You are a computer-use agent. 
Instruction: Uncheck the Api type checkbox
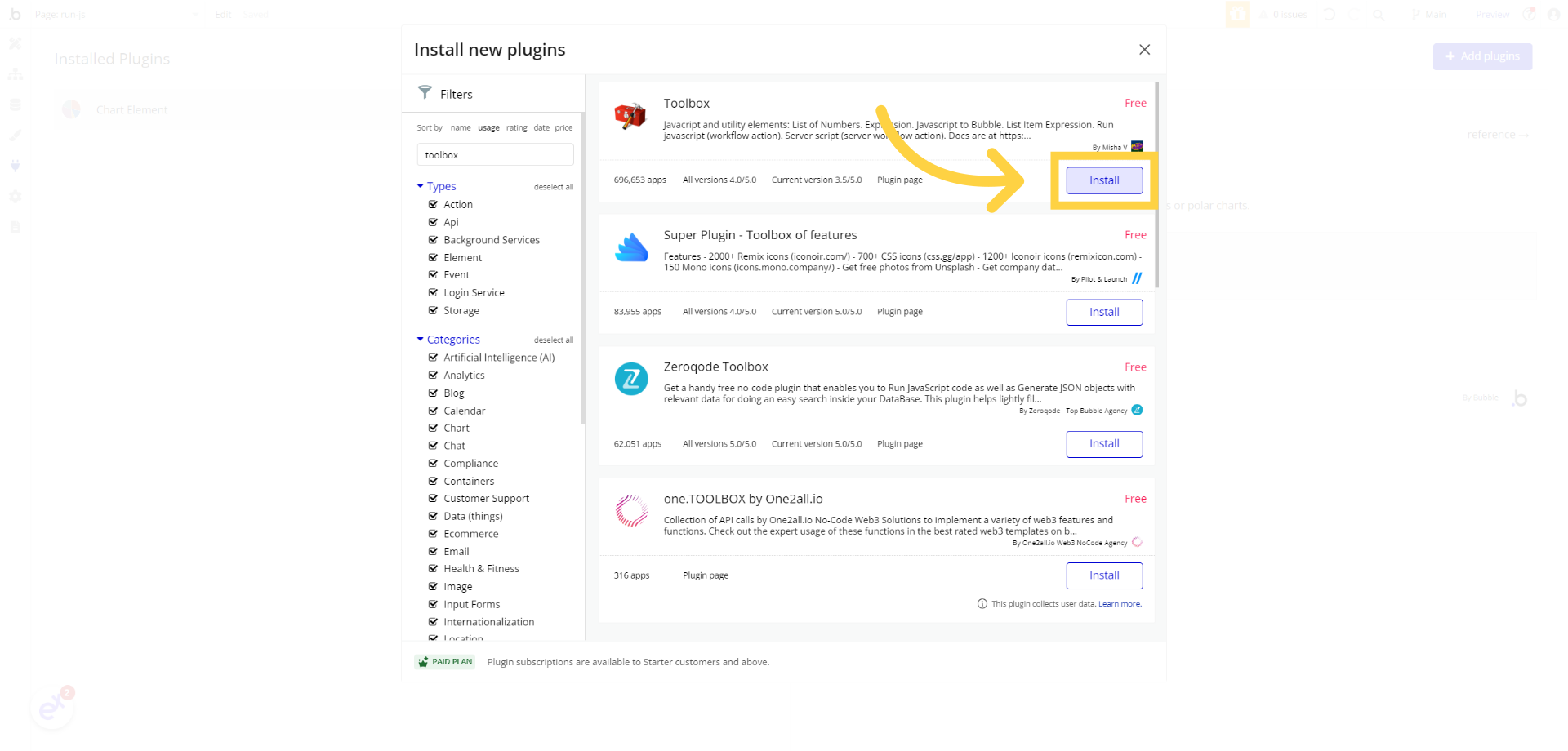433,222
